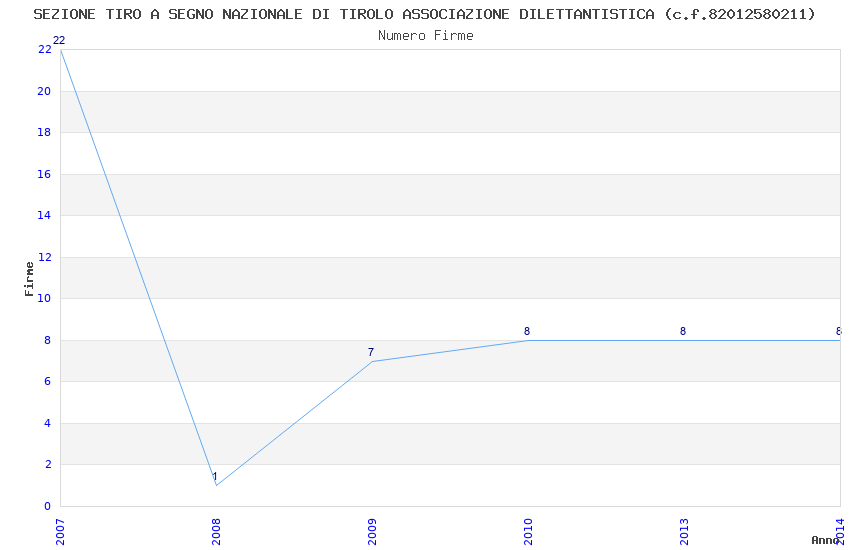Select the 2013 x-axis year label
850x550 pixels.
(684, 532)
